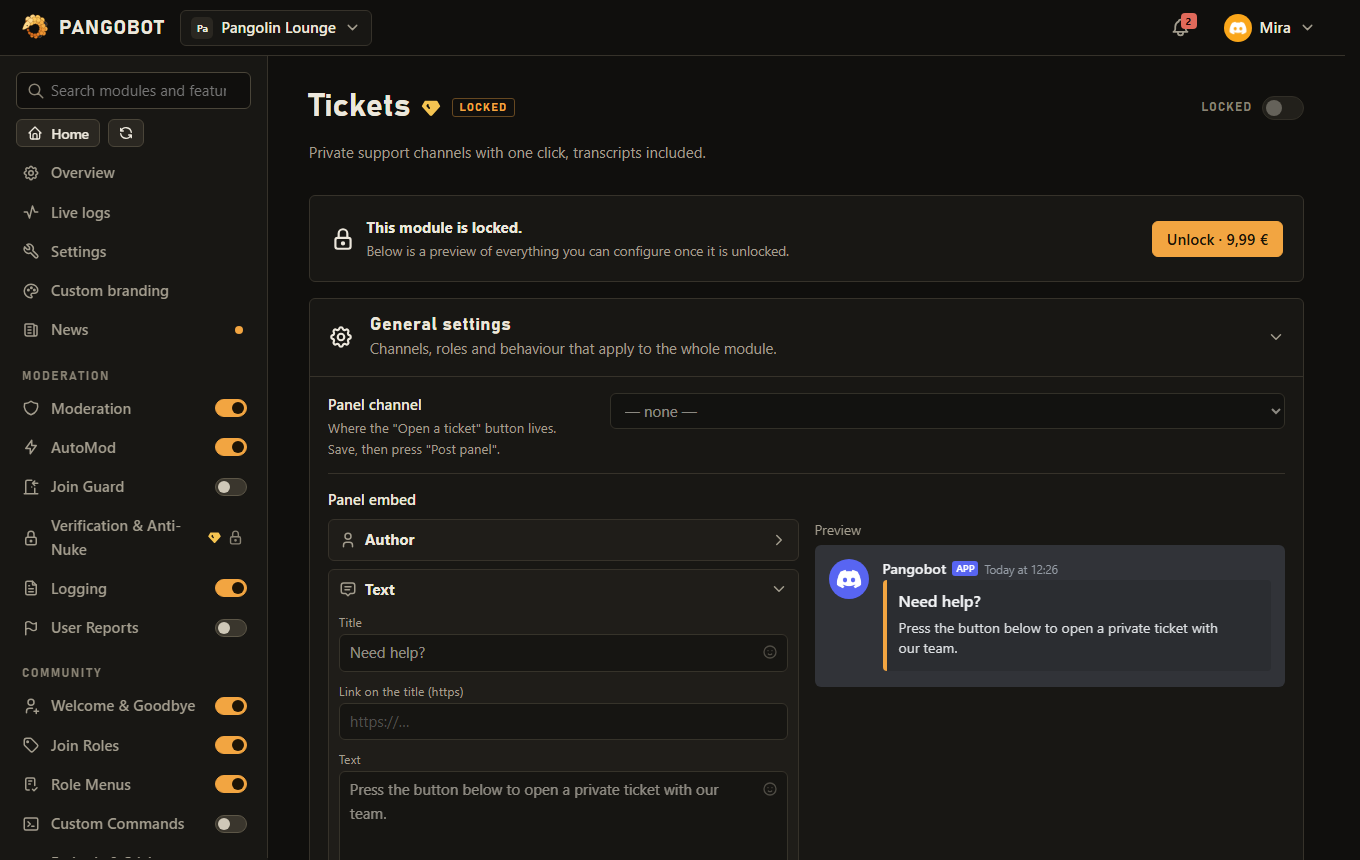Click the Unlock 9,99 € button
Image resolution: width=1360 pixels, height=860 pixels.
[1217, 240]
